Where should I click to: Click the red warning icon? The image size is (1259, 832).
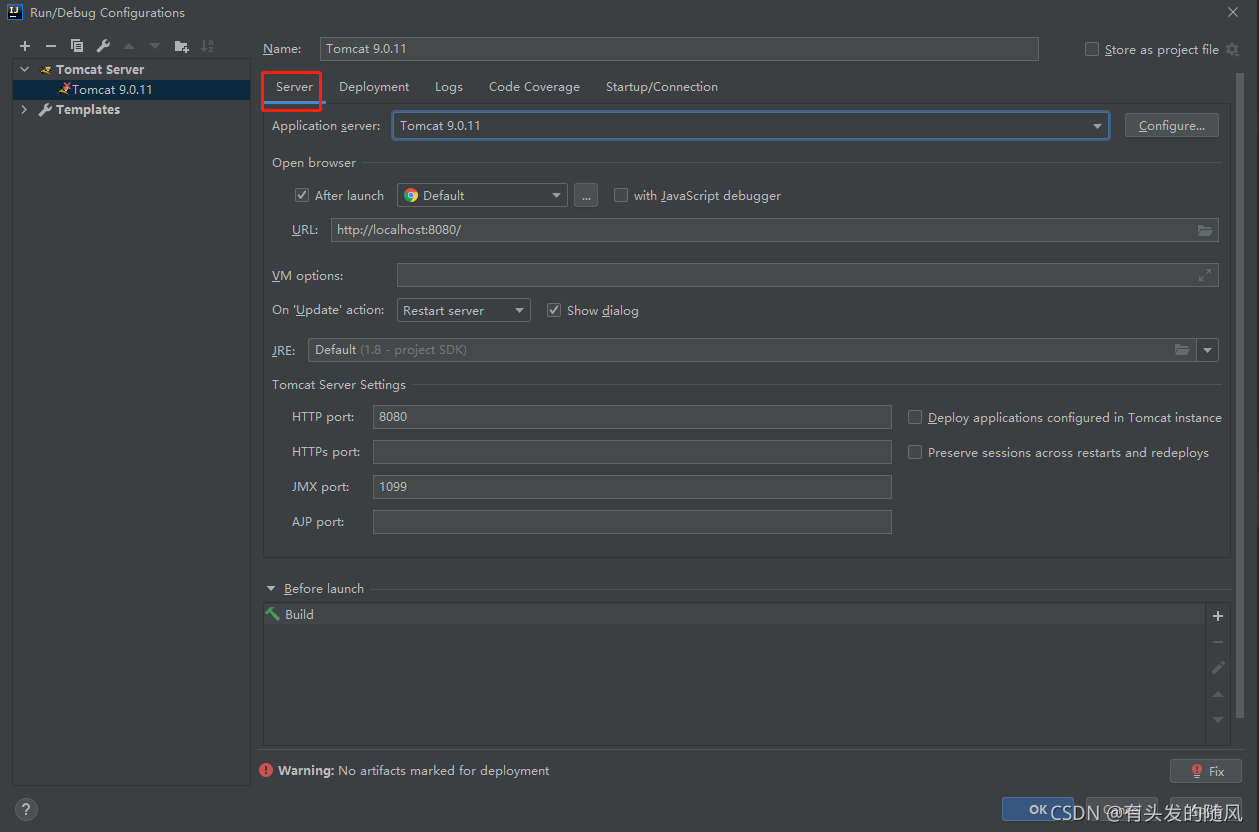[266, 770]
